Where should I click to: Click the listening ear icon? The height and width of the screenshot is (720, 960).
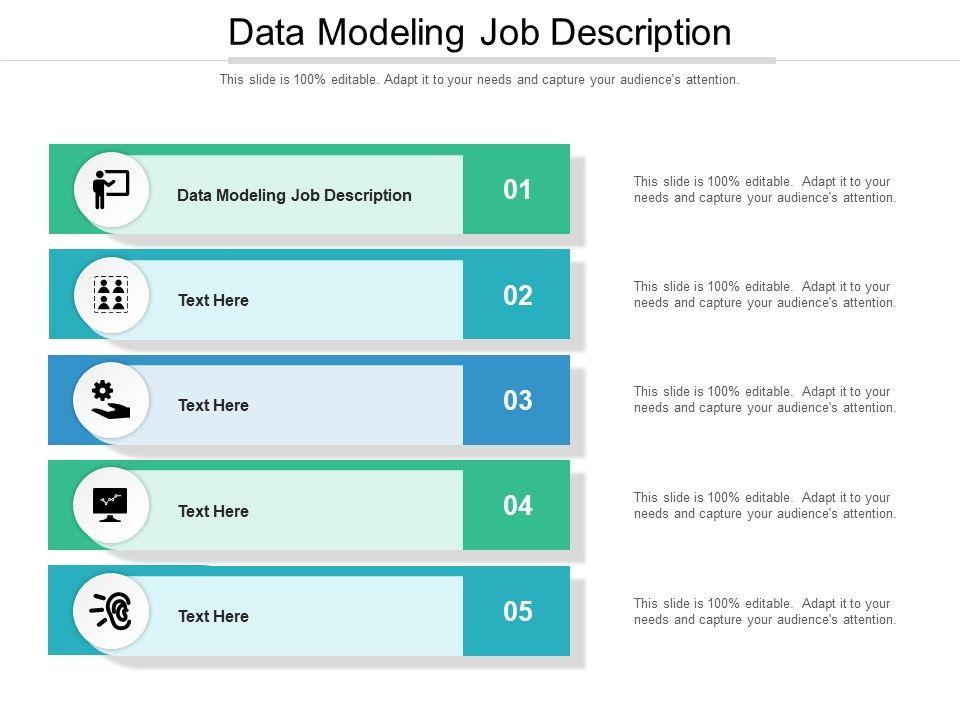click(x=111, y=610)
